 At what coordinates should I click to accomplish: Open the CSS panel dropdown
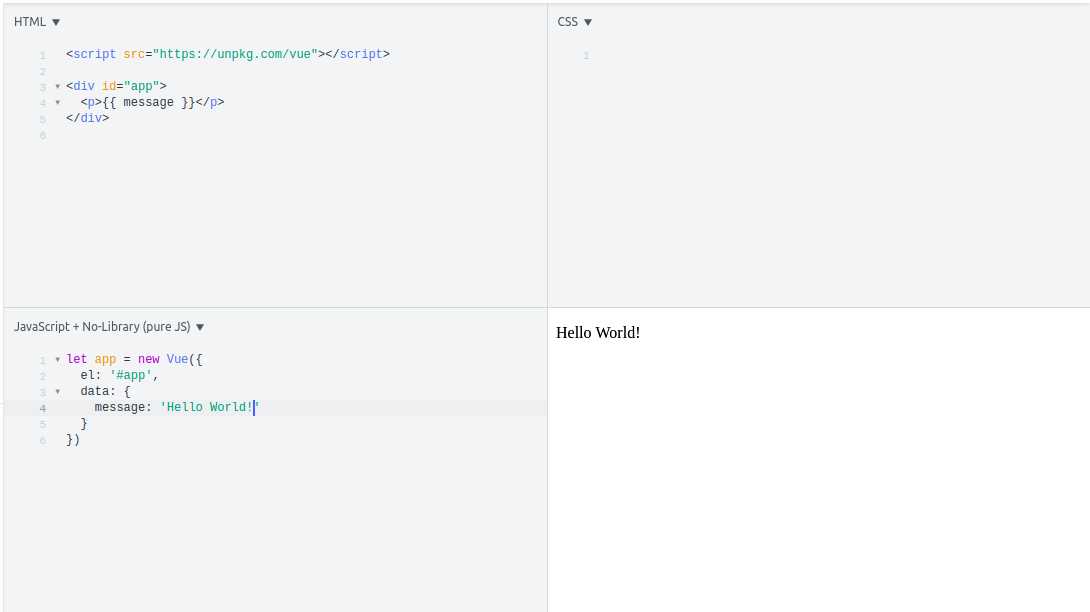coord(575,22)
